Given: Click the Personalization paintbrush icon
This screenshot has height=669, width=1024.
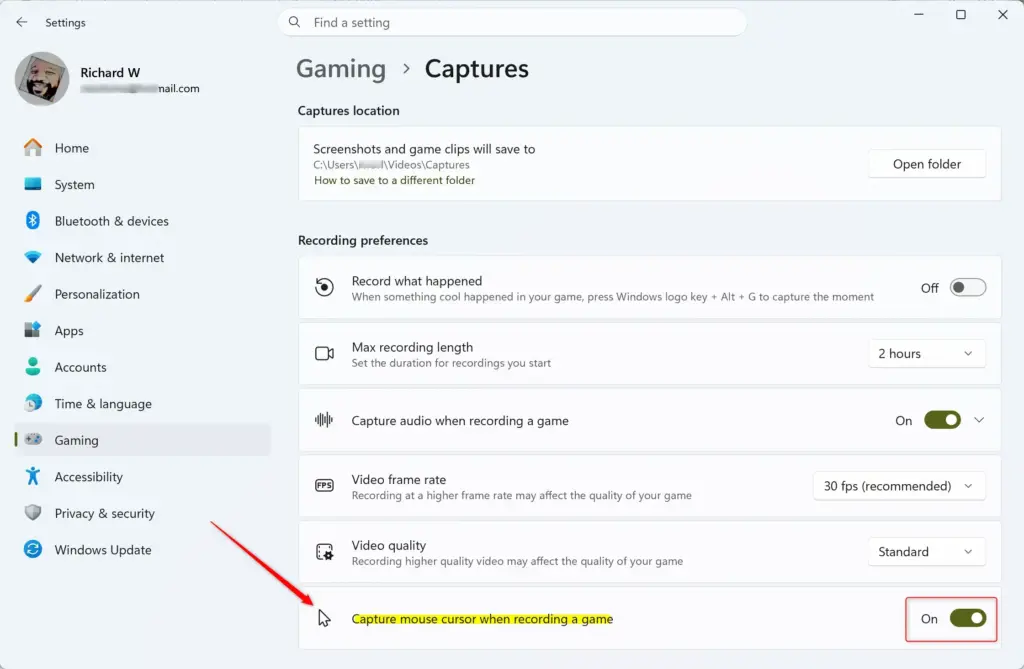Looking at the screenshot, I should tap(33, 294).
